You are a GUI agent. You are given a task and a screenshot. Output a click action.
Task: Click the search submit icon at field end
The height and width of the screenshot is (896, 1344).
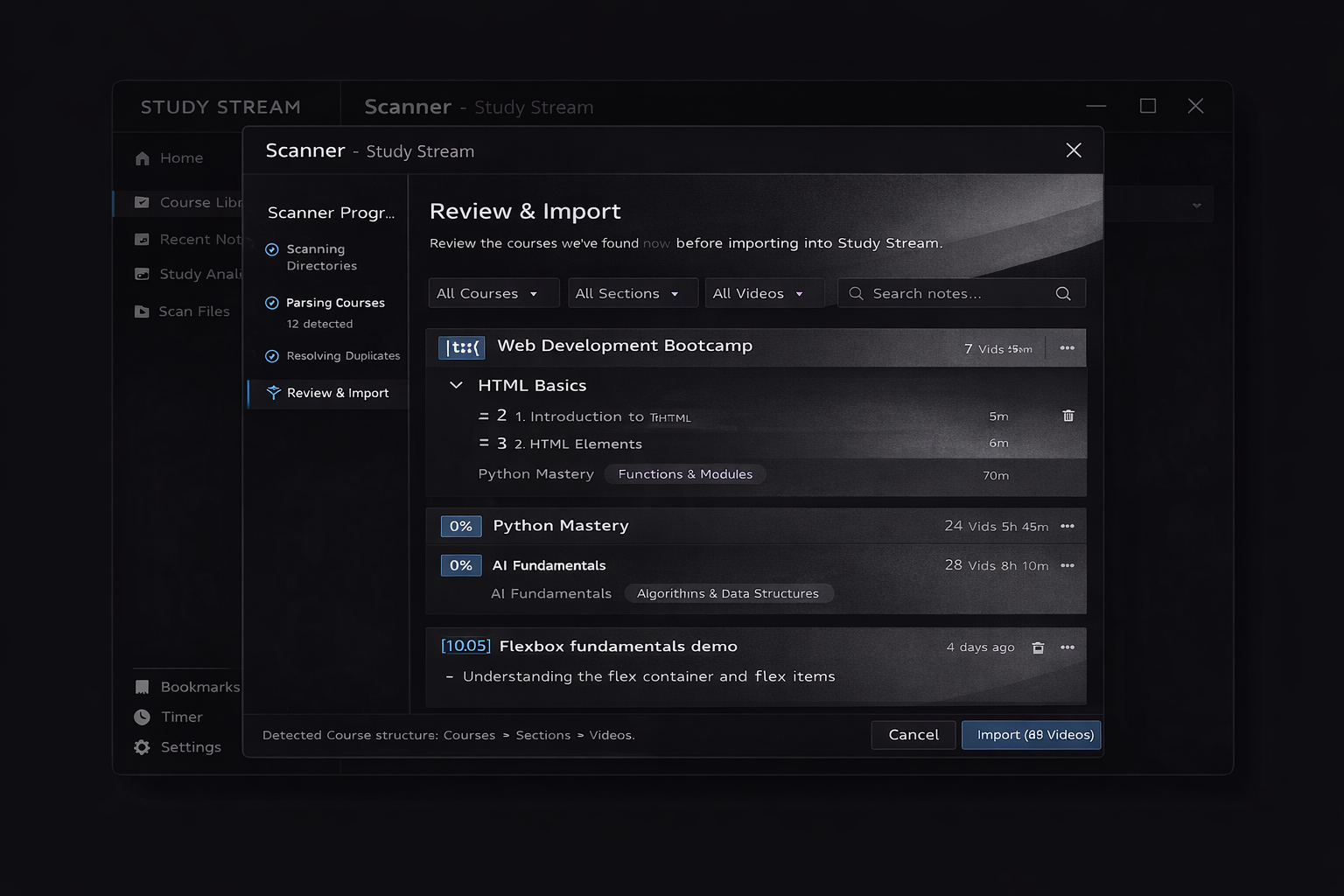pyautogui.click(x=1063, y=293)
